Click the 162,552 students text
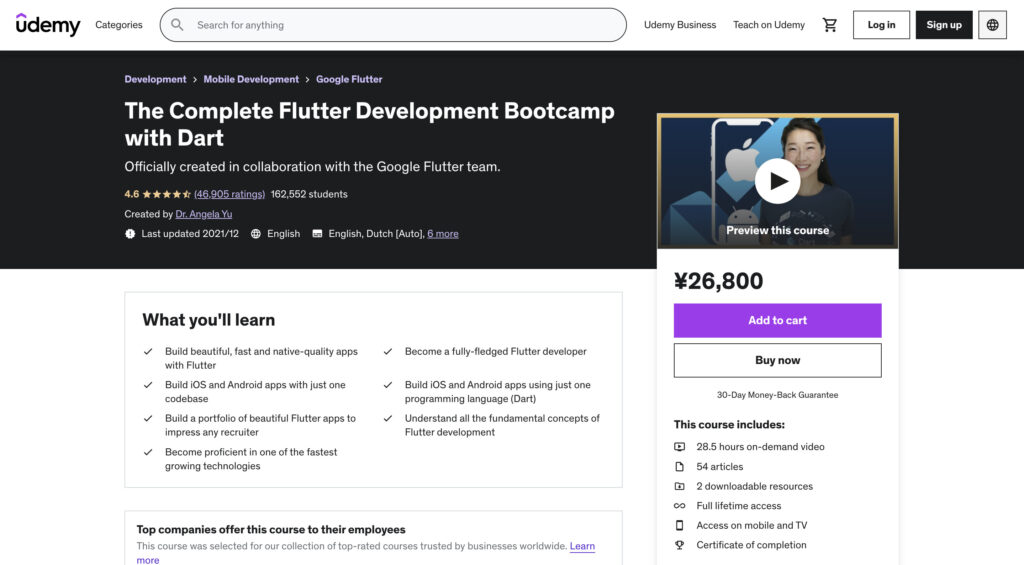 click(x=309, y=194)
